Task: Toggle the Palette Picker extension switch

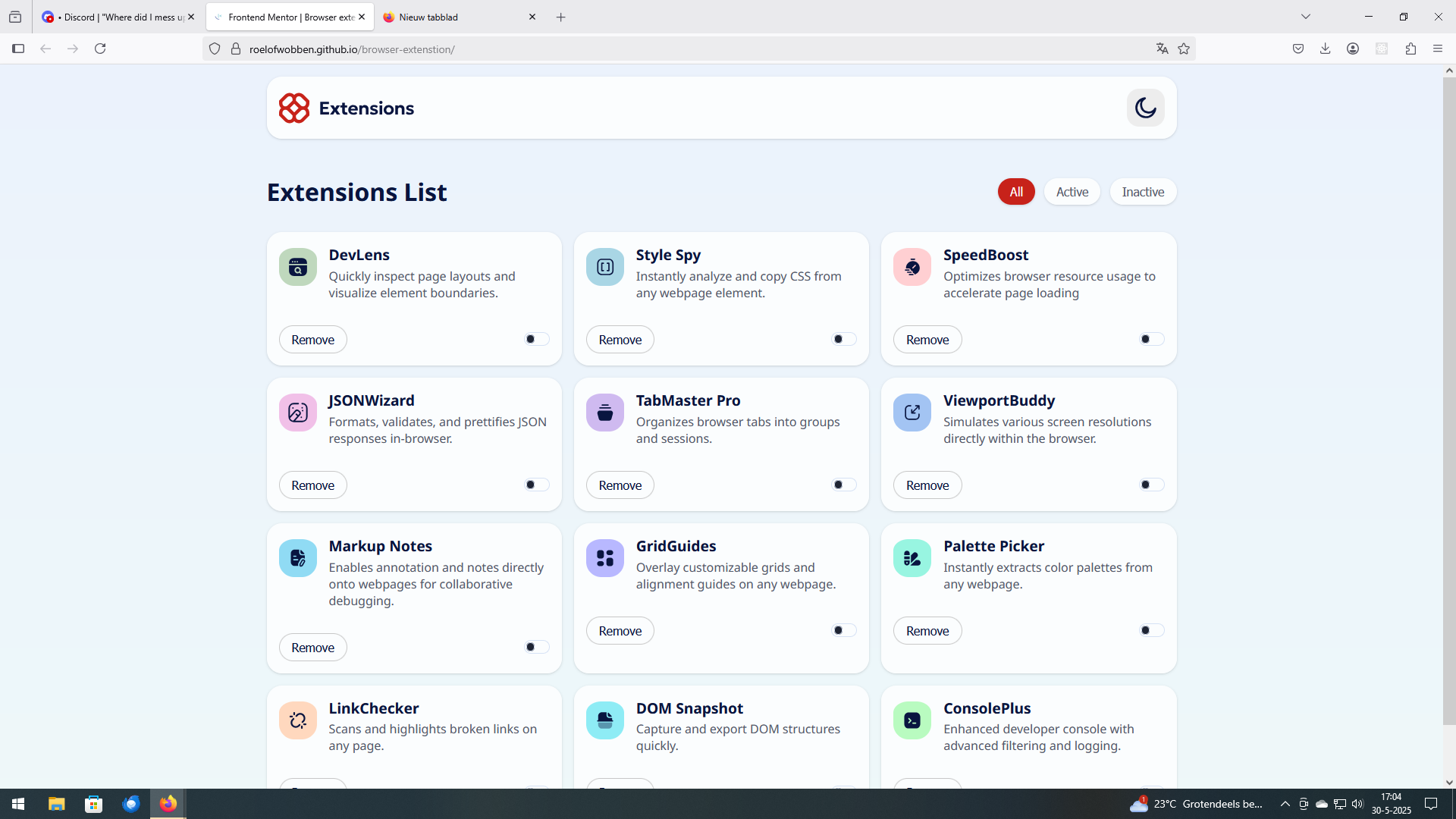Action: tap(1150, 630)
